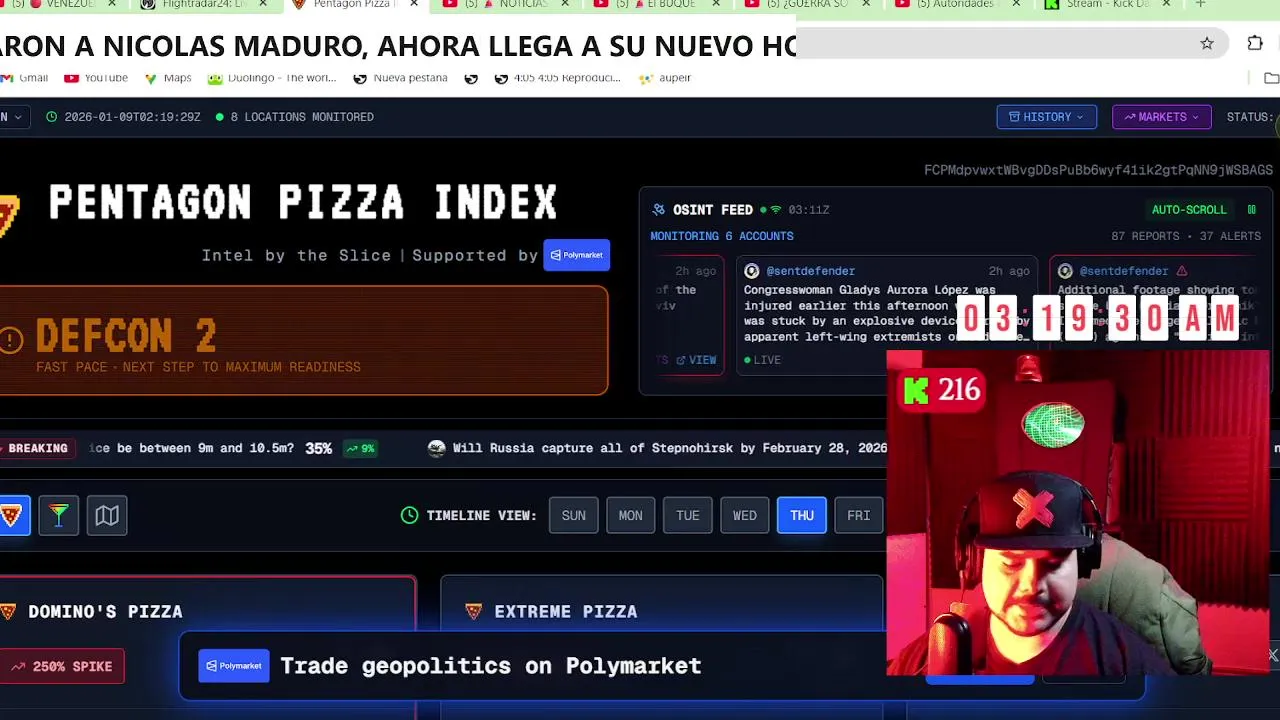Toggle AUTO-SCROLL in OSINT feed
1280x720 pixels.
tap(1189, 210)
